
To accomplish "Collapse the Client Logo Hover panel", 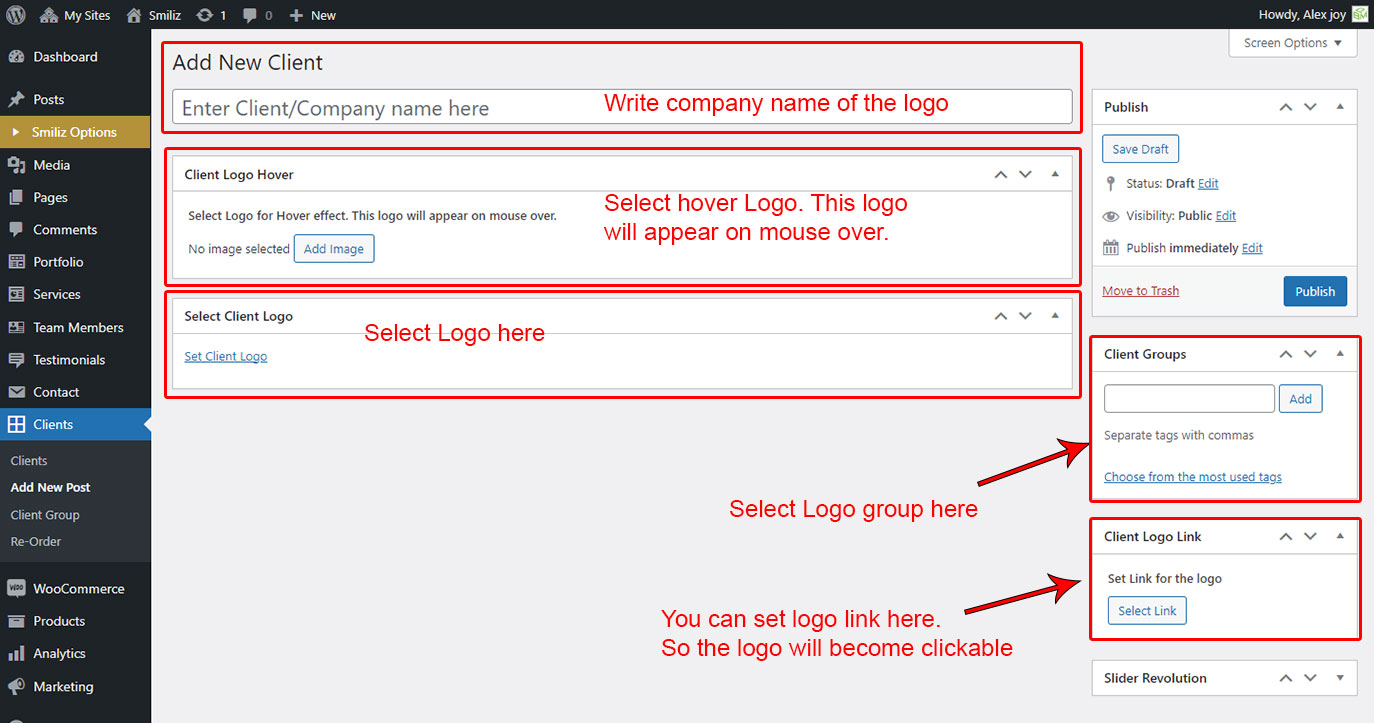I will pyautogui.click(x=1055, y=174).
